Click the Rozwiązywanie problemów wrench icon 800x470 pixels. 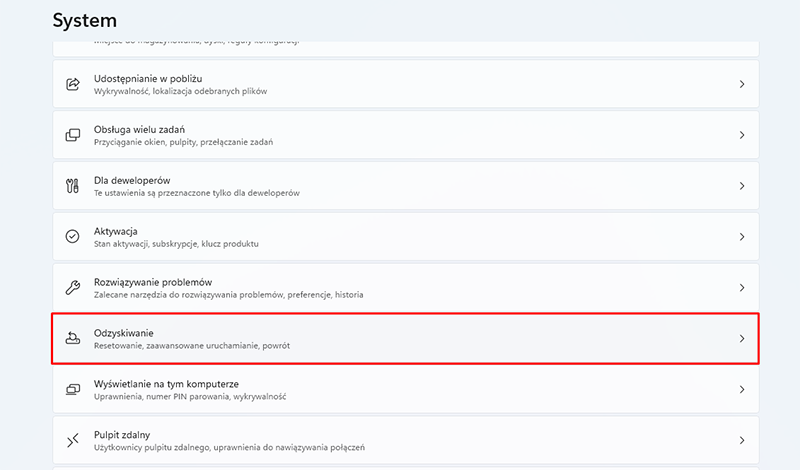click(x=72, y=288)
